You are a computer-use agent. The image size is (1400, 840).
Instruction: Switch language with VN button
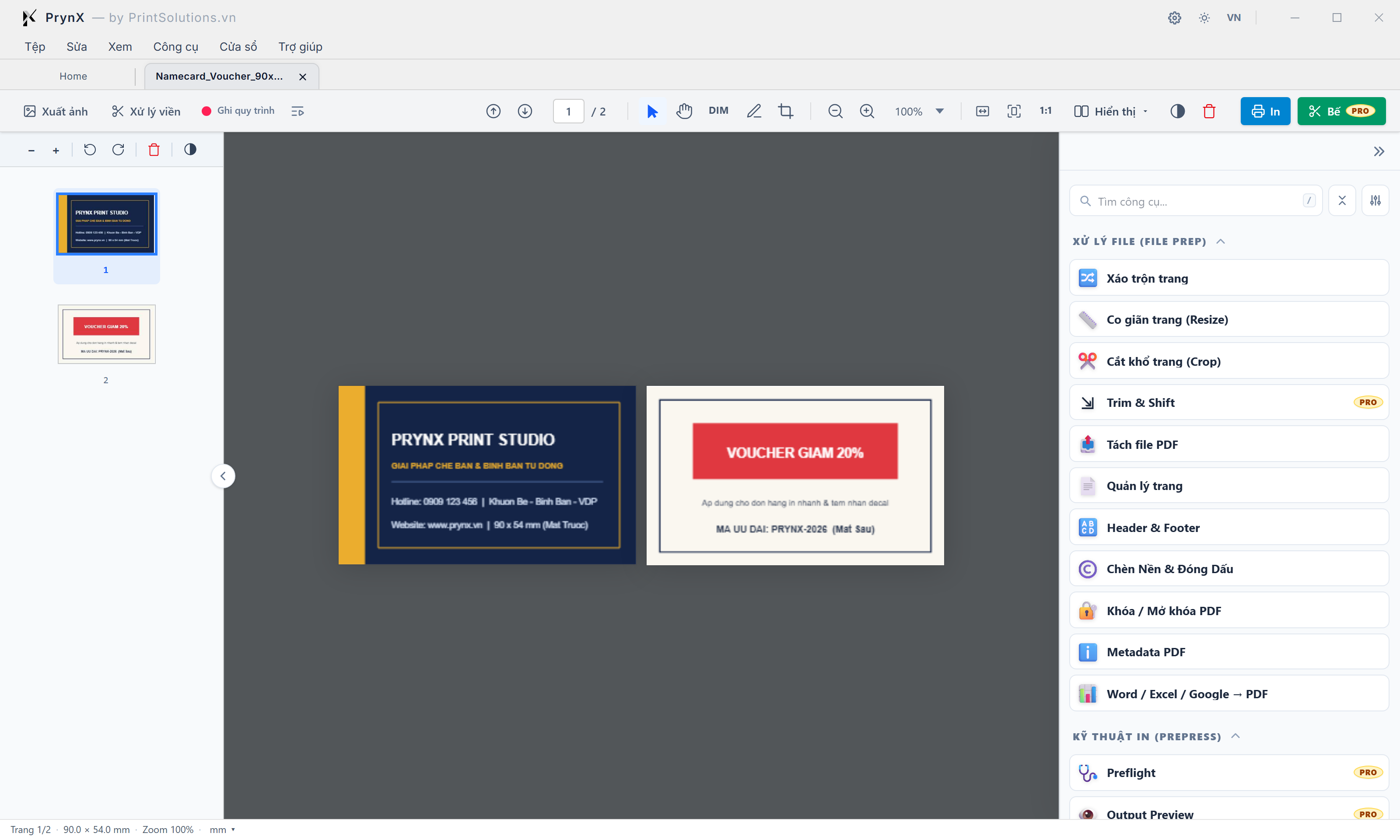click(1234, 17)
